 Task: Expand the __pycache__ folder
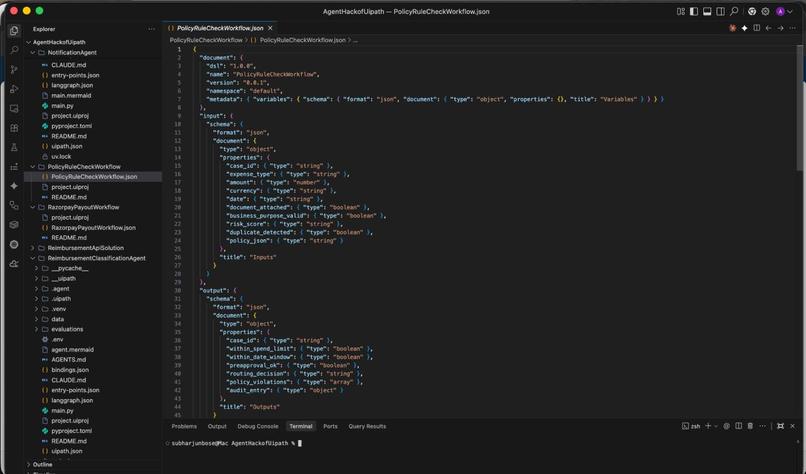point(36,268)
